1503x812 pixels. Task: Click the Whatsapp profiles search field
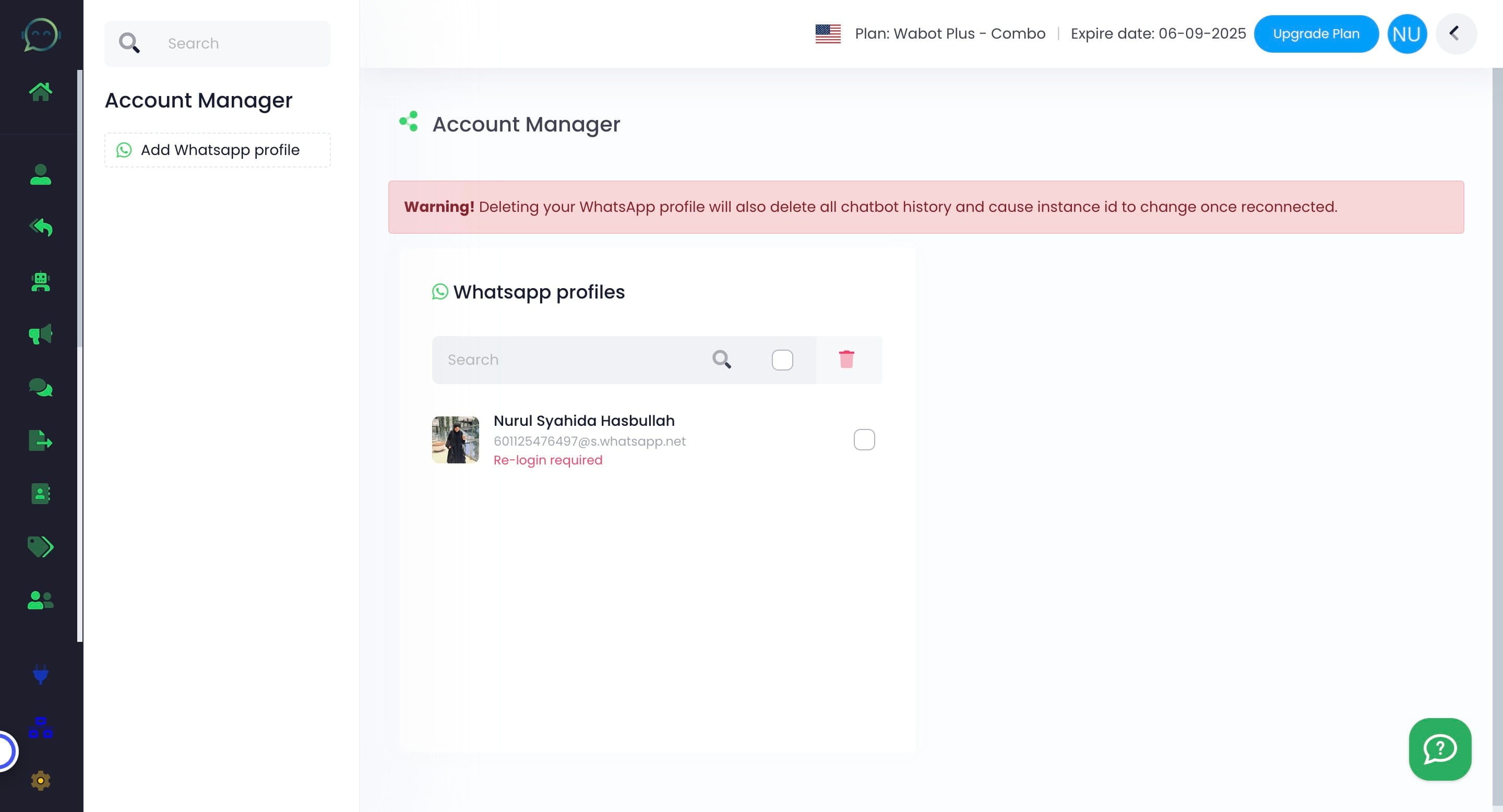(x=572, y=360)
